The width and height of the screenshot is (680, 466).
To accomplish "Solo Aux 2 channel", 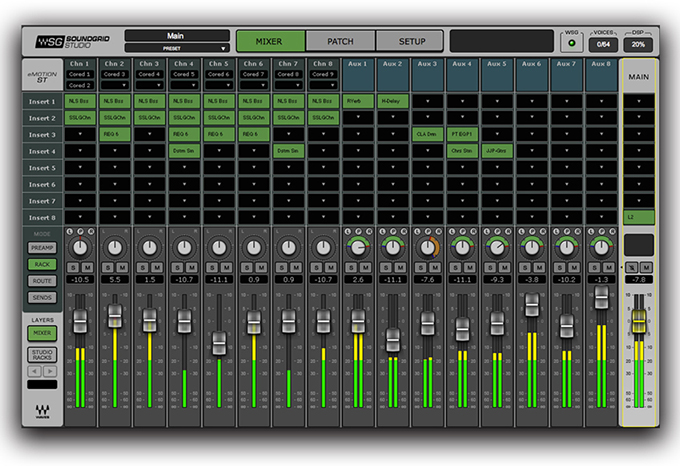I will coord(386,267).
